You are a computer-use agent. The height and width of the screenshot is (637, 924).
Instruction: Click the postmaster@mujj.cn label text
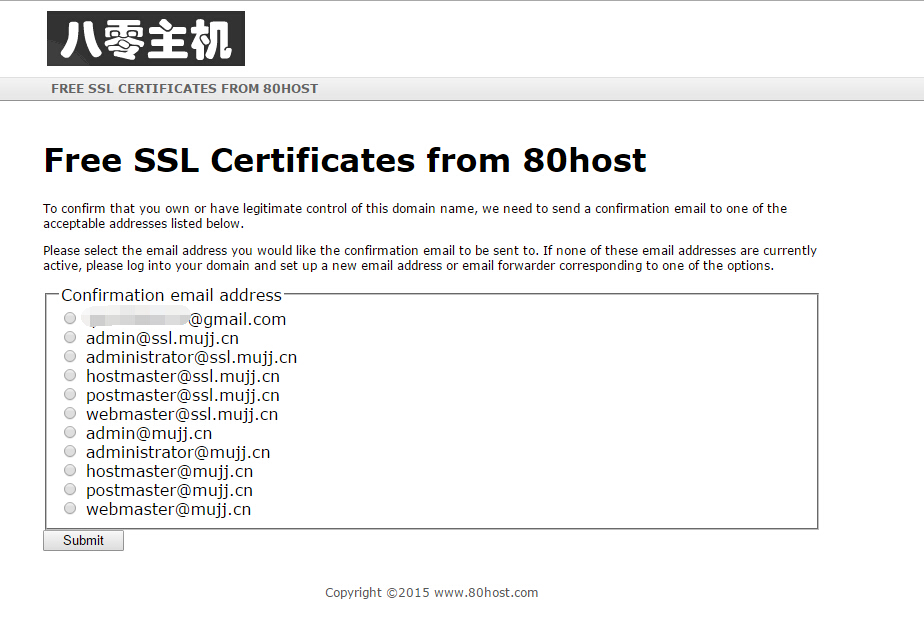[x=169, y=491]
